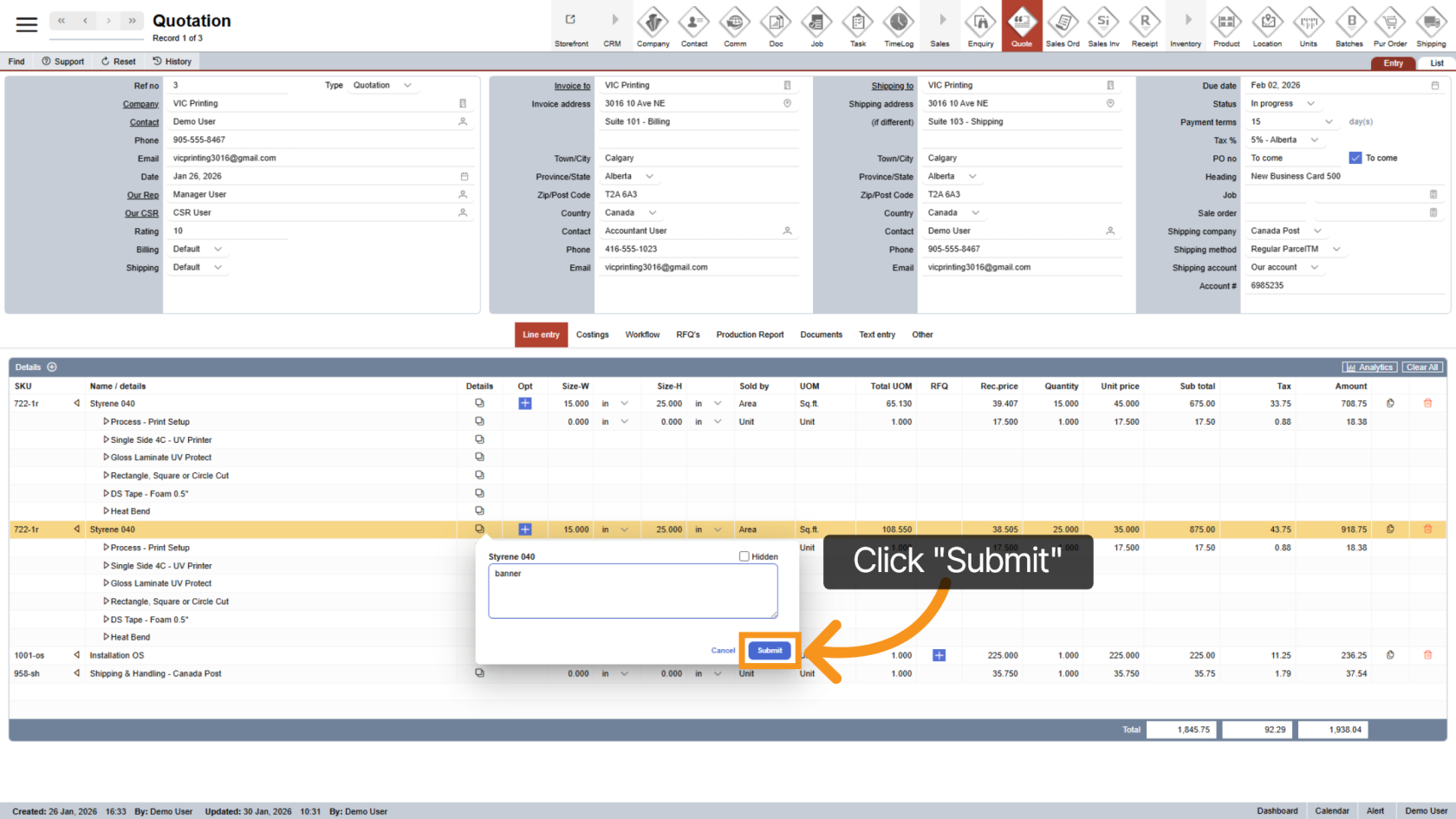Click the banner details text area
1456x819 pixels.
(x=633, y=591)
